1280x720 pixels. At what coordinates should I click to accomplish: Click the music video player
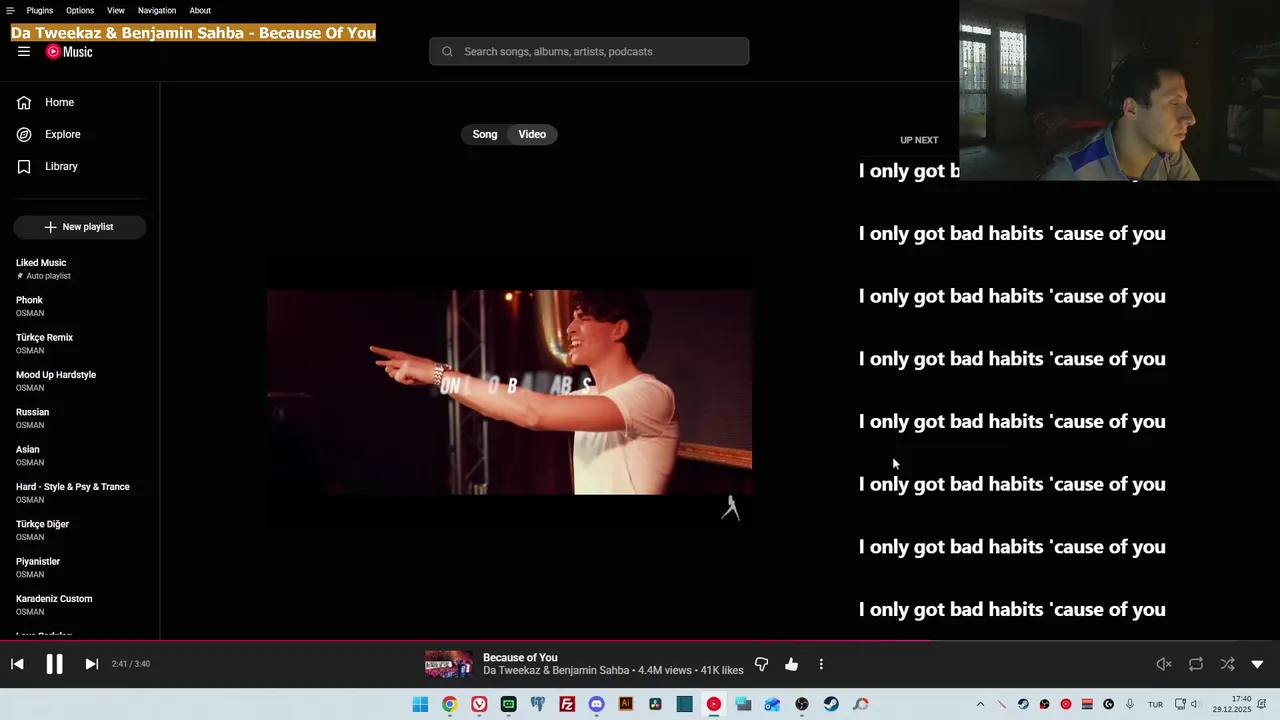(x=509, y=392)
